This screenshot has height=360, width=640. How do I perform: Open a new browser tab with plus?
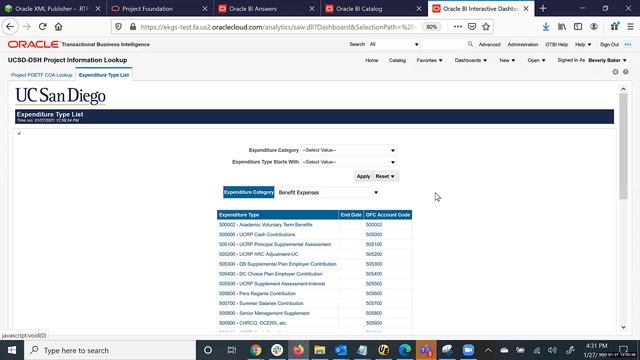click(x=543, y=9)
